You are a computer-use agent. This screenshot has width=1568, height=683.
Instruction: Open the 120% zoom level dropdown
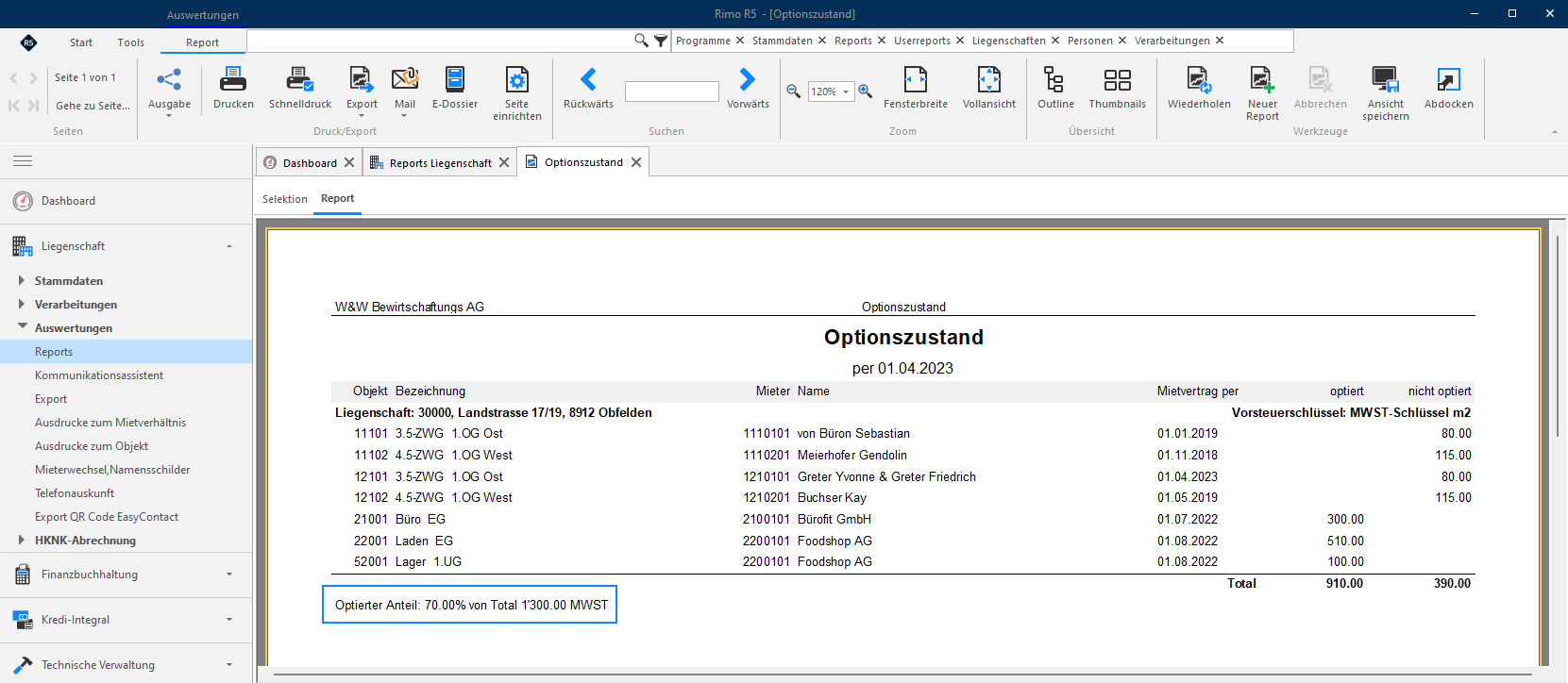[846, 92]
